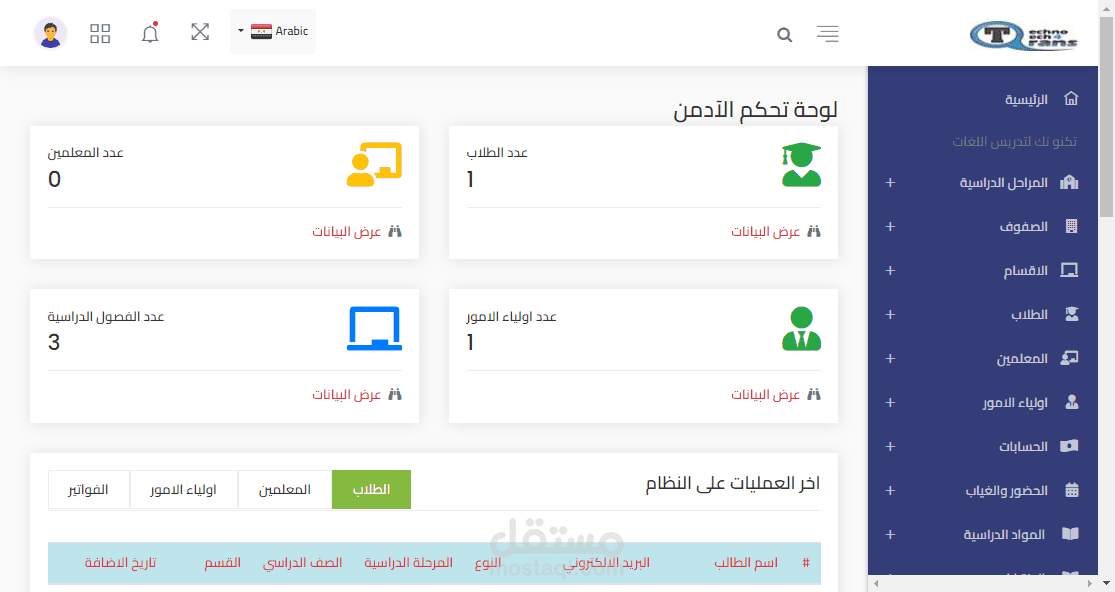Image resolution: width=1115 pixels, height=592 pixels.
Task: Expand المواد الدراسية with its plus sign
Action: click(x=890, y=535)
